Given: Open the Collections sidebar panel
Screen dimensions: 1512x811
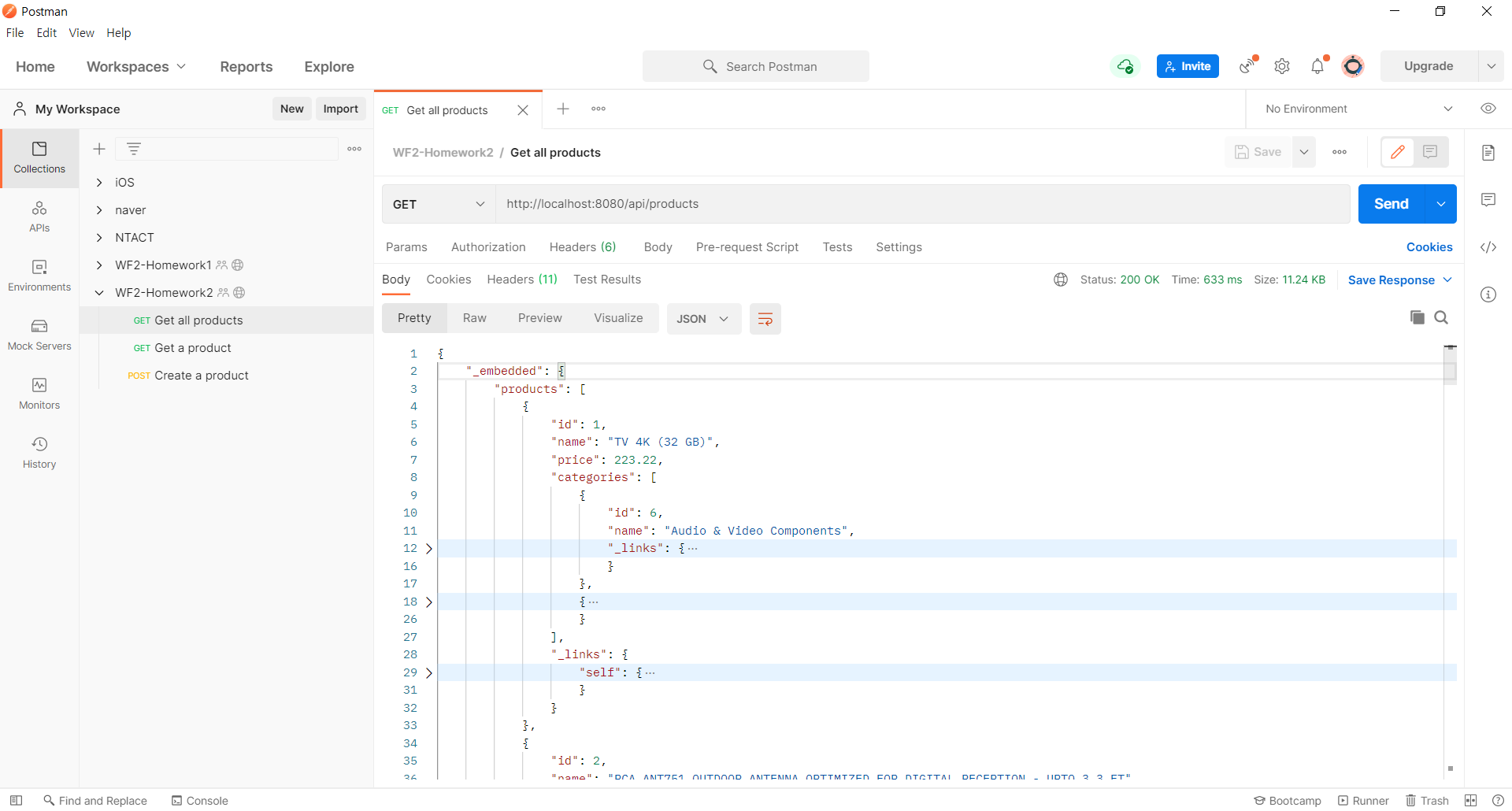Looking at the screenshot, I should (x=39, y=157).
